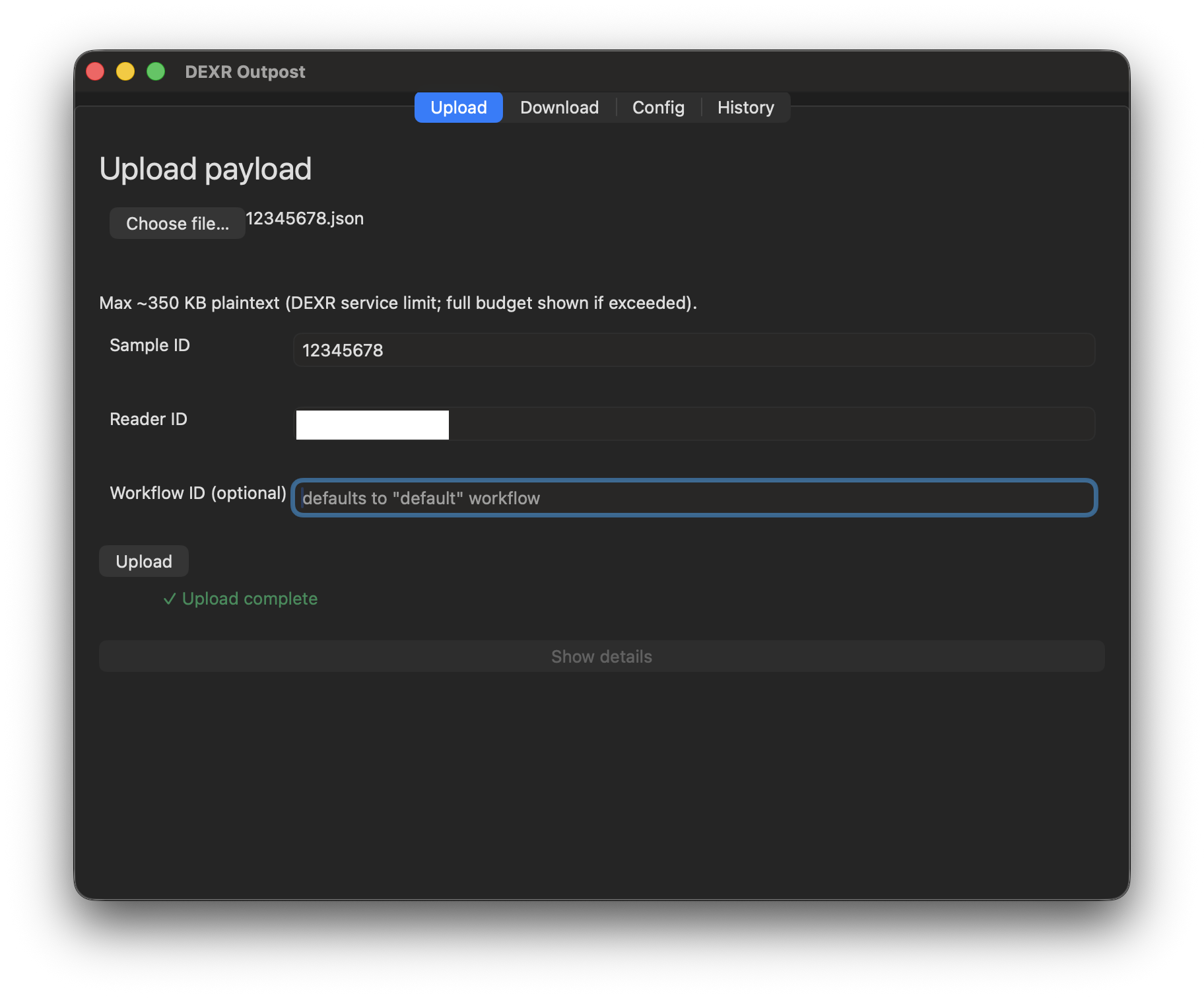This screenshot has width=1204, height=998.
Task: Close the DEXR Outpost window
Action: (95, 71)
